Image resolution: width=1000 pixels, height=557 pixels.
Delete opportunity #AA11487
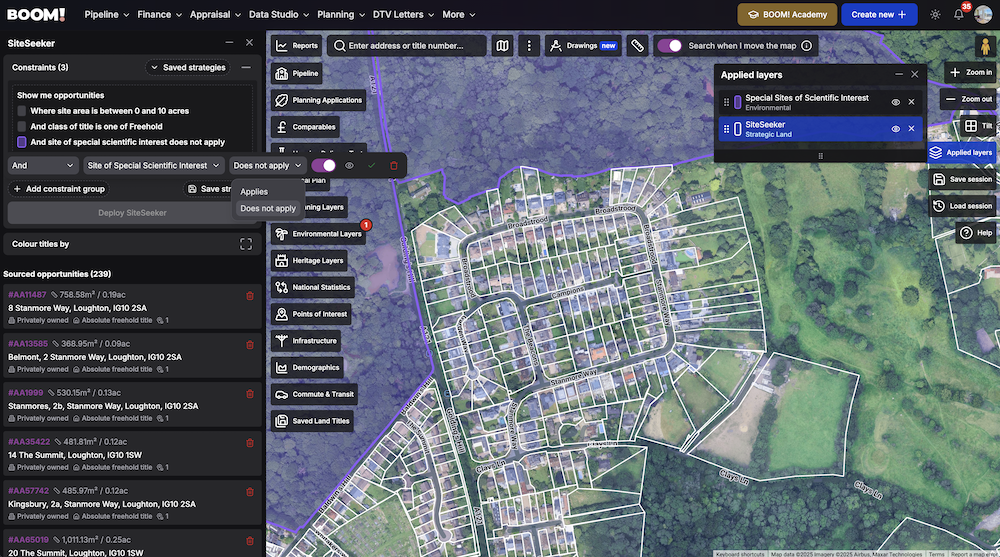click(250, 296)
